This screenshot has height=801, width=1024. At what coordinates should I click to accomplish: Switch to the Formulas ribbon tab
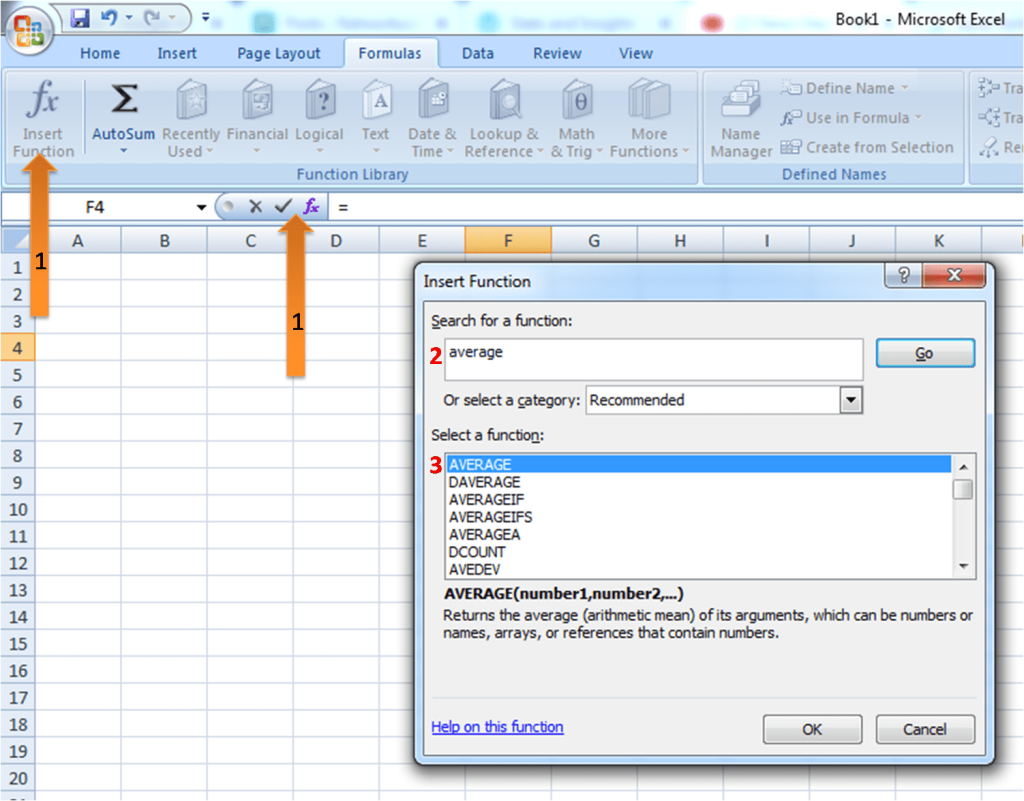click(x=391, y=53)
